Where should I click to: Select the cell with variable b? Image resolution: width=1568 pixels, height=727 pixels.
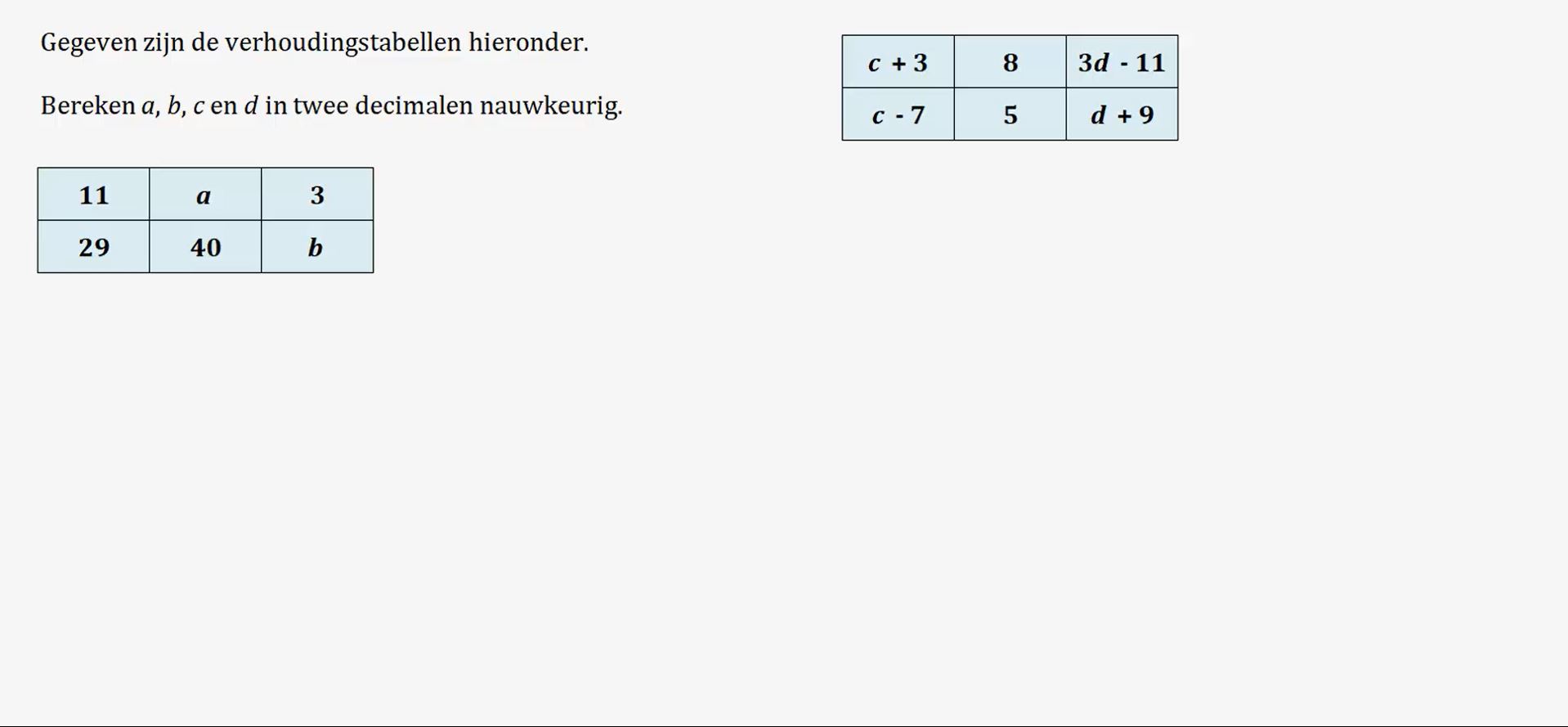317,246
